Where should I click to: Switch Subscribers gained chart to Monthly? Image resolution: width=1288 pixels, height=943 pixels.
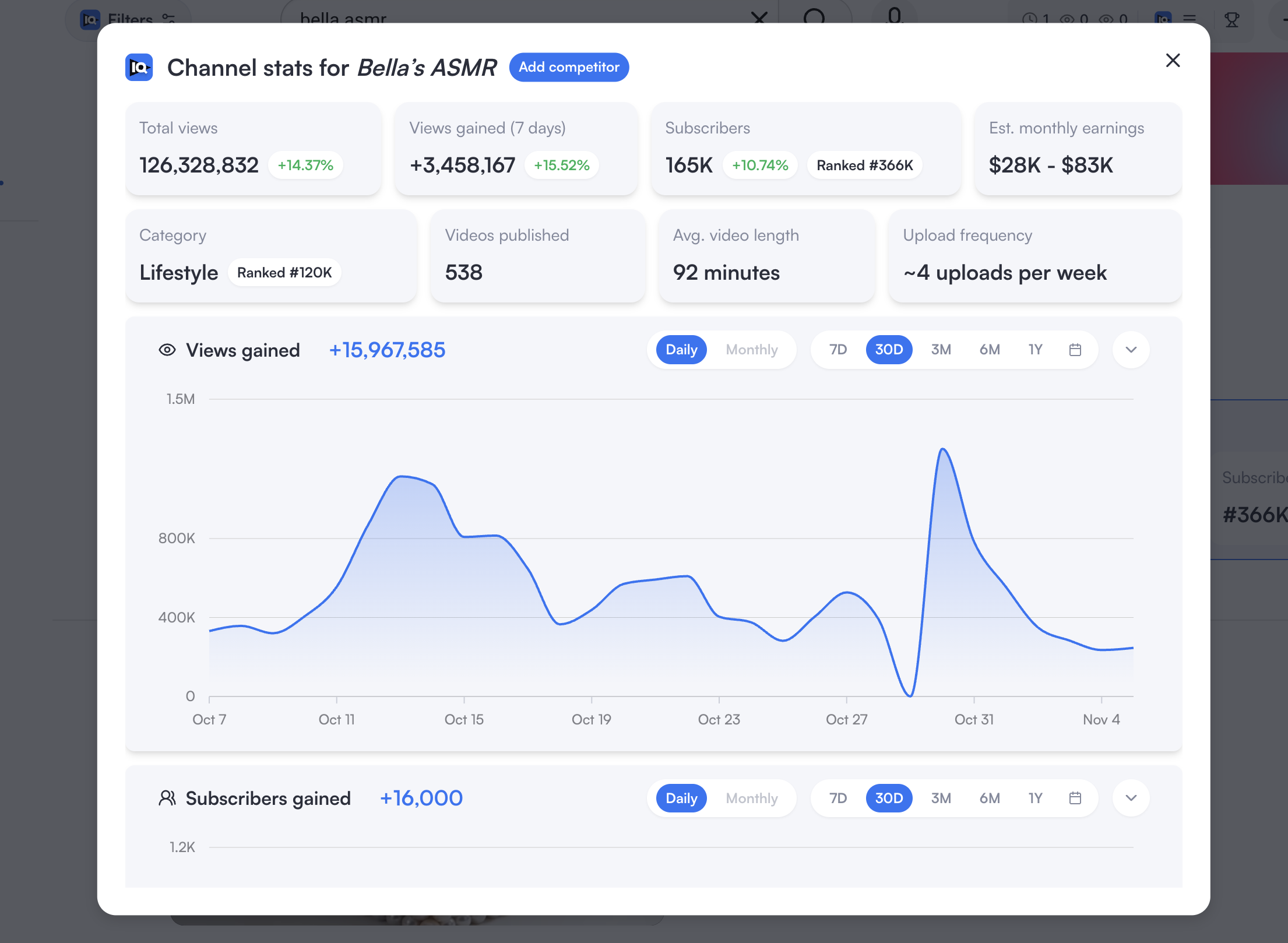pos(751,798)
